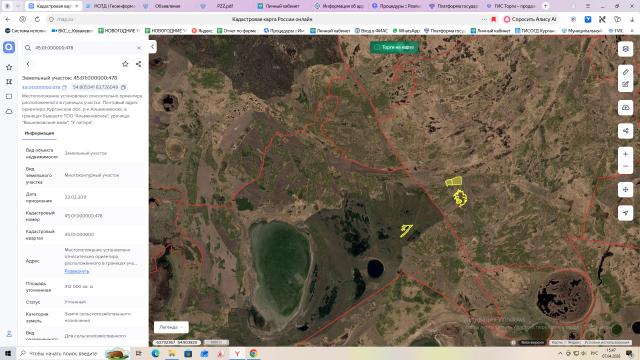This screenshot has width=640, height=360.
Task: Open File Explorer from taskbar
Action: 172,353
